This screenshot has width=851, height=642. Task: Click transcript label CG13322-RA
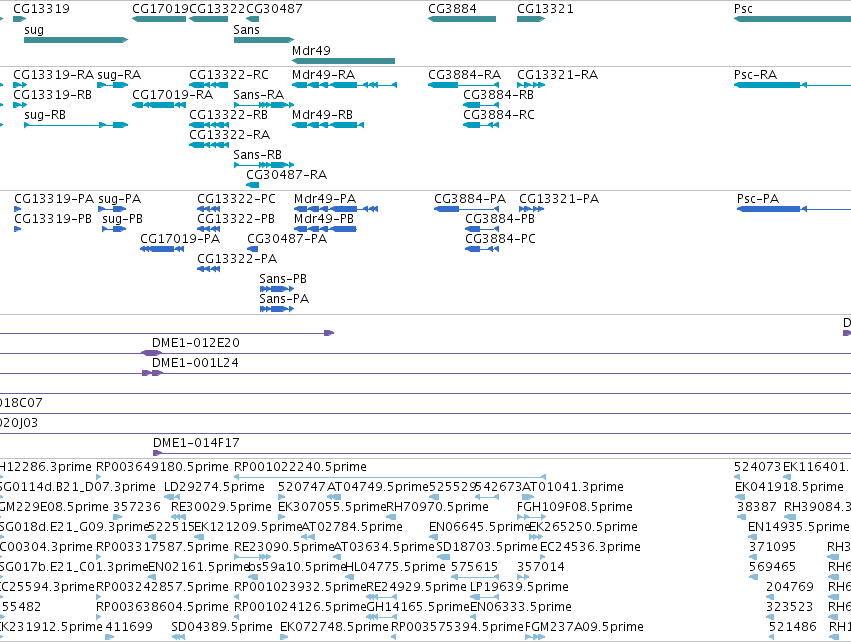(230, 134)
